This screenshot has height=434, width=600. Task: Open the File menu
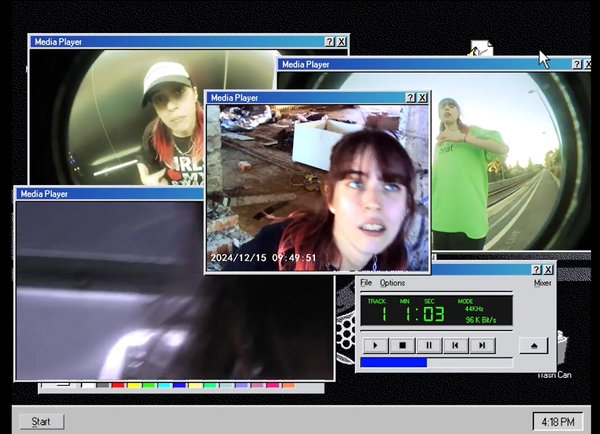click(x=366, y=283)
